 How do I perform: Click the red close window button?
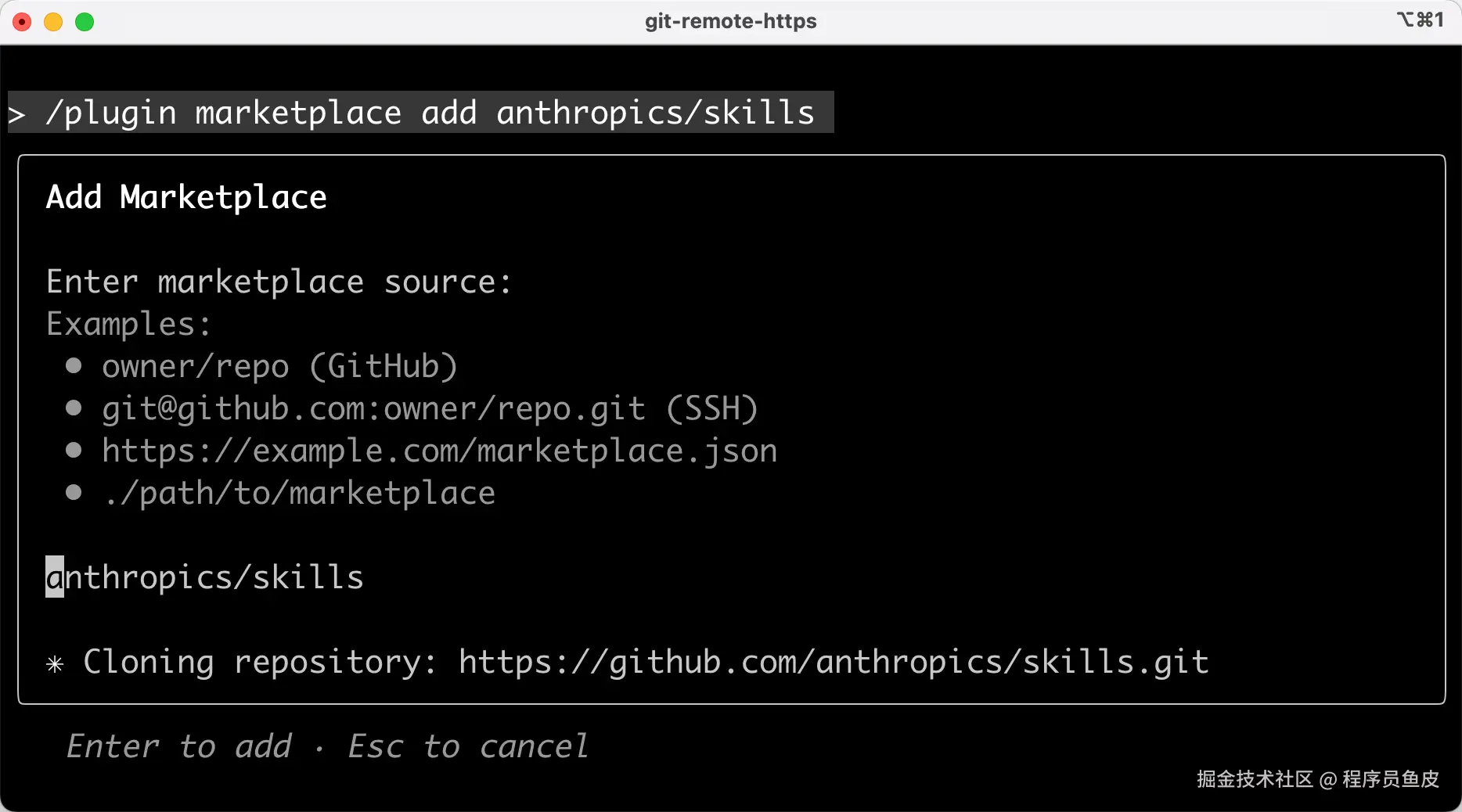23,22
